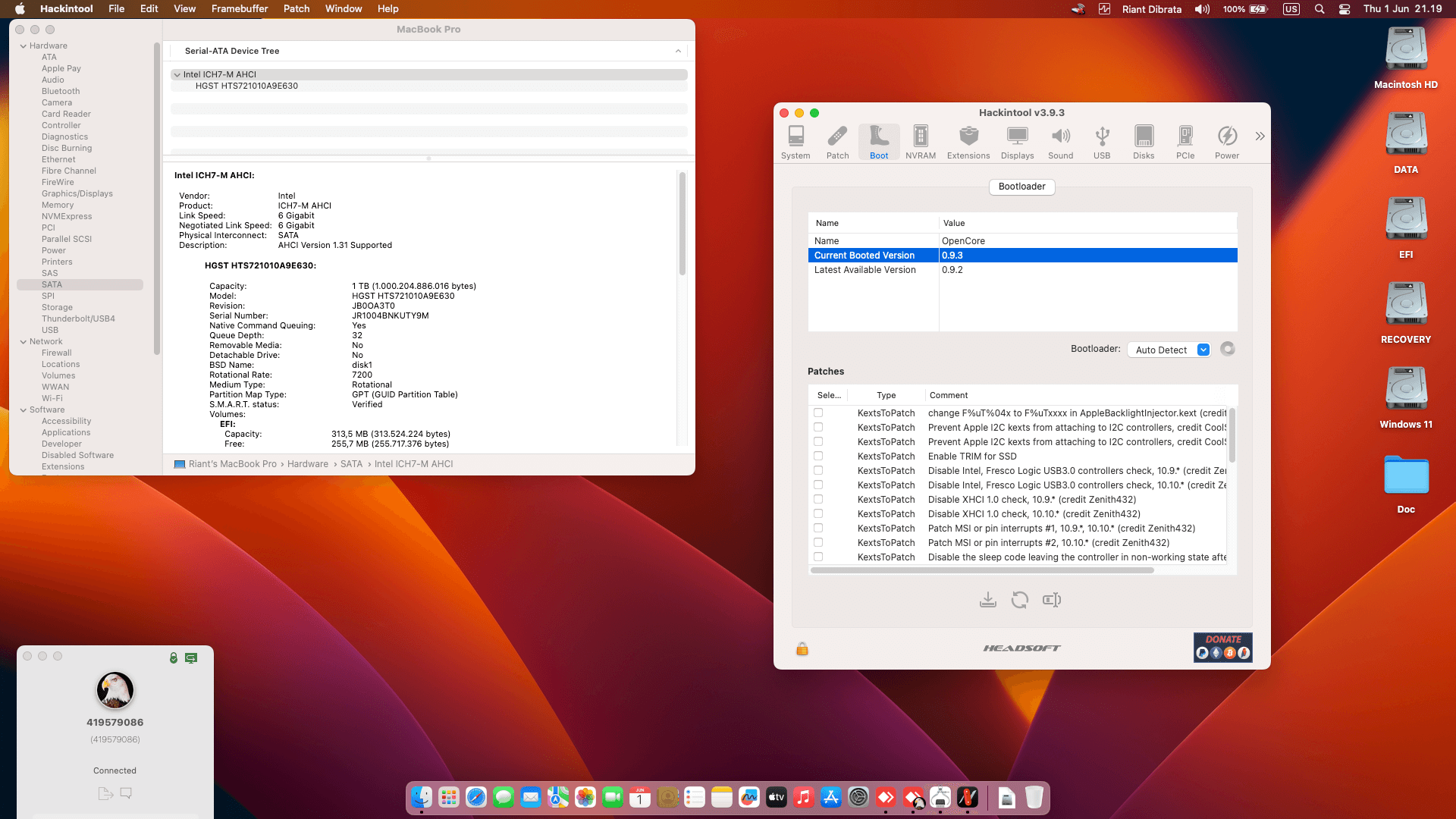Check the 'Prevent Apple I2C kexts' patch
The height and width of the screenshot is (819, 1456).
tap(818, 427)
